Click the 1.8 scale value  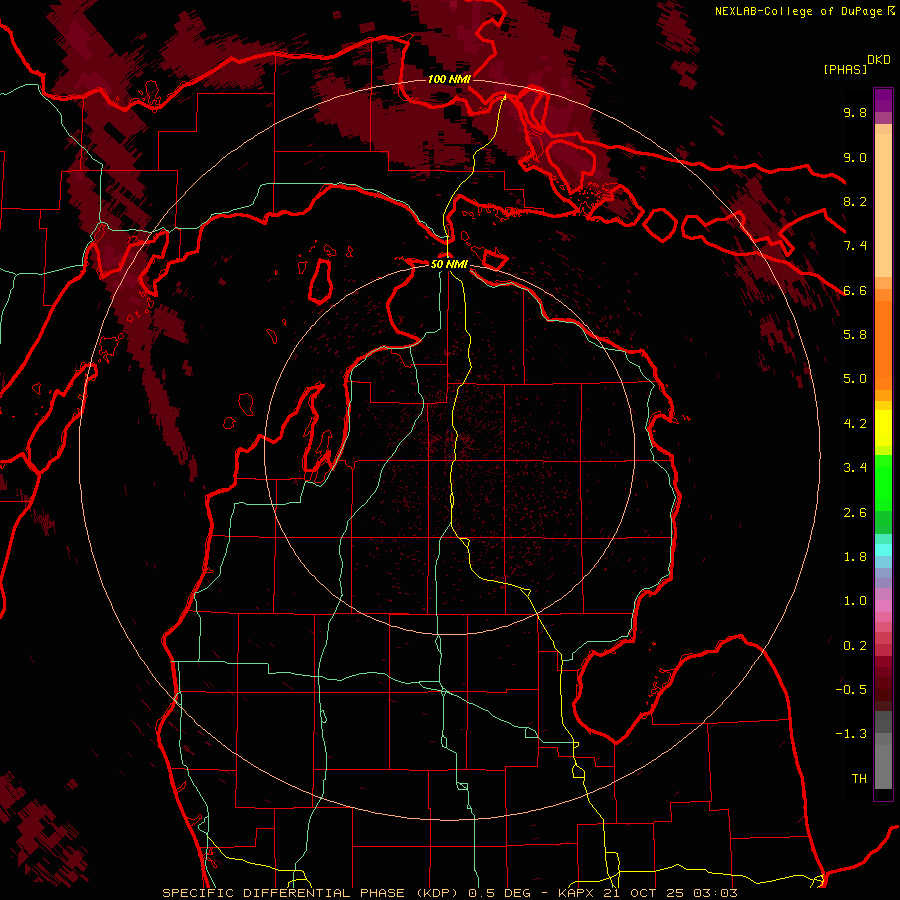[855, 557]
